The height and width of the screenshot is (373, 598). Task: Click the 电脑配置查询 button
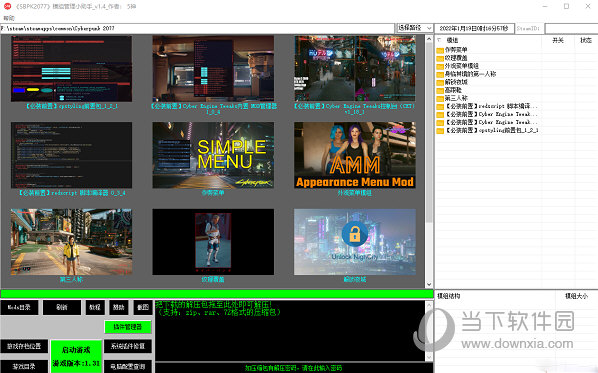pyautogui.click(x=128, y=366)
